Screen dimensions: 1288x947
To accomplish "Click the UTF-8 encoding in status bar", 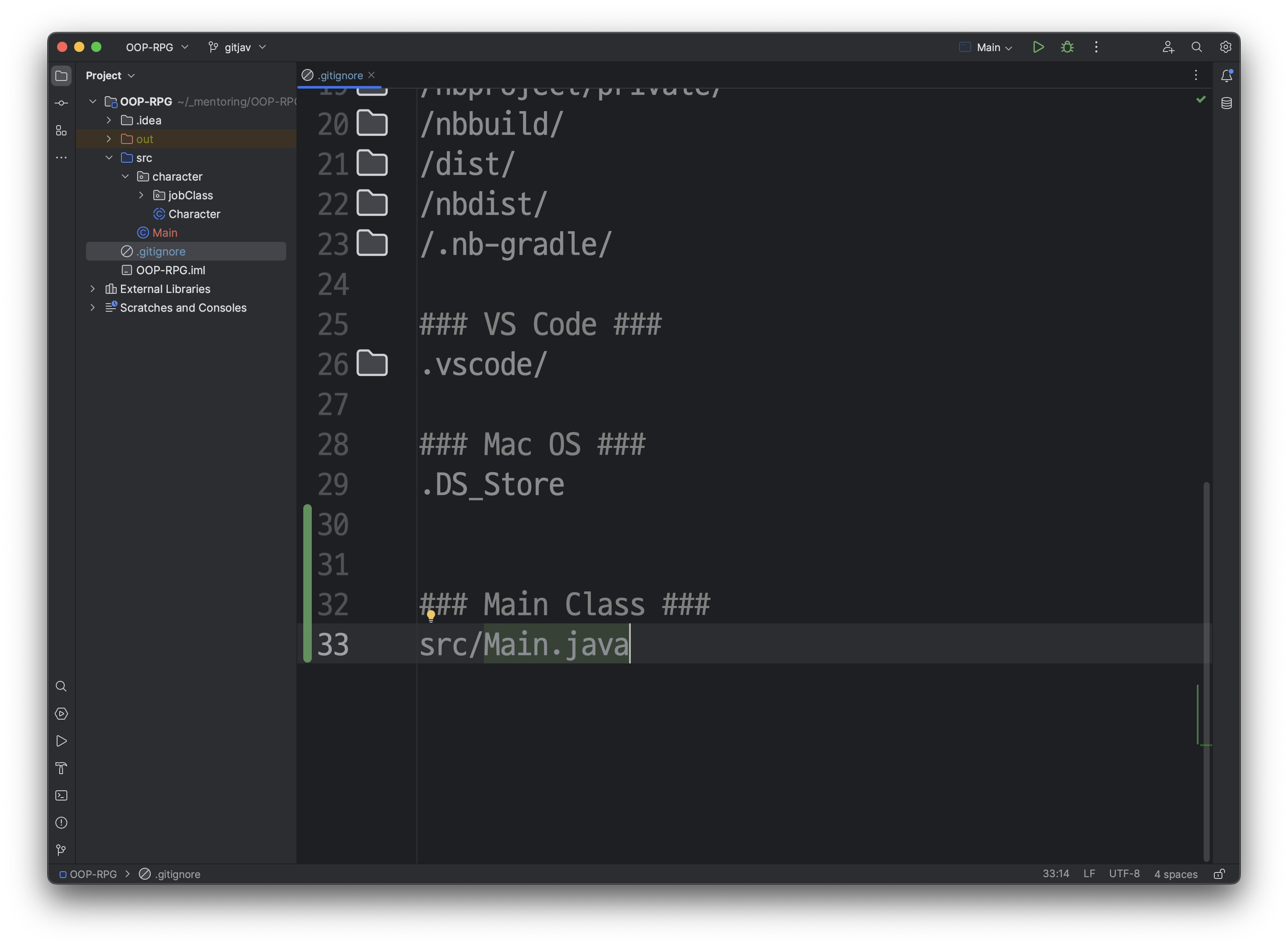I will pos(1124,874).
